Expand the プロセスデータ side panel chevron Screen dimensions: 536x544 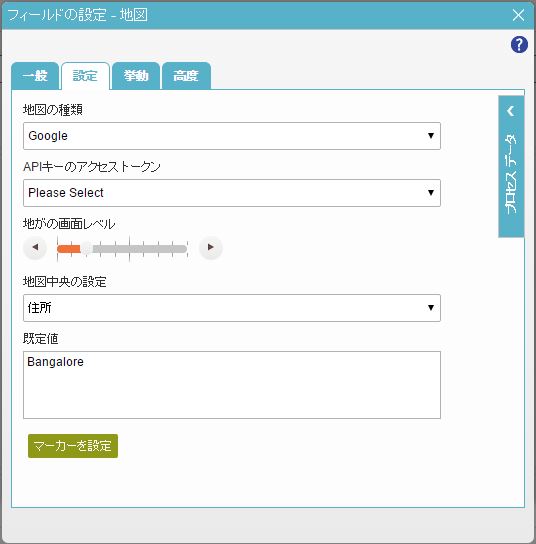click(x=511, y=111)
